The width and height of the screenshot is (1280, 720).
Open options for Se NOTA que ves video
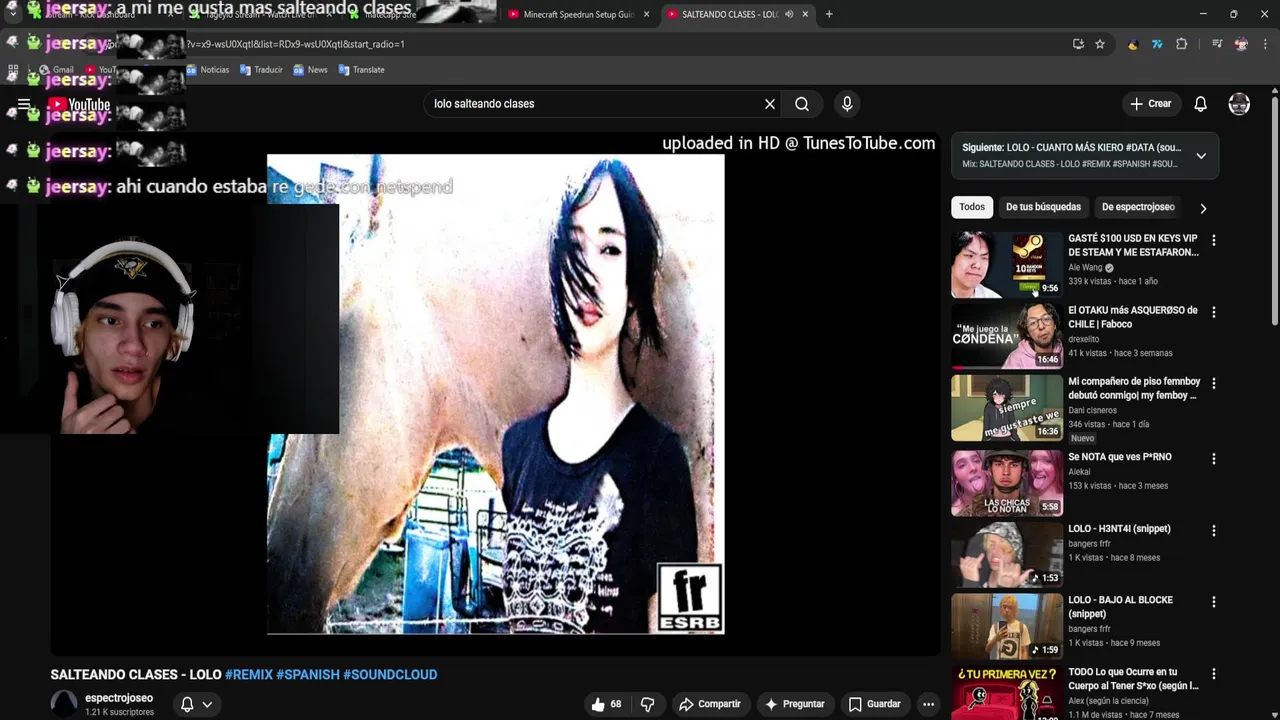click(x=1213, y=458)
